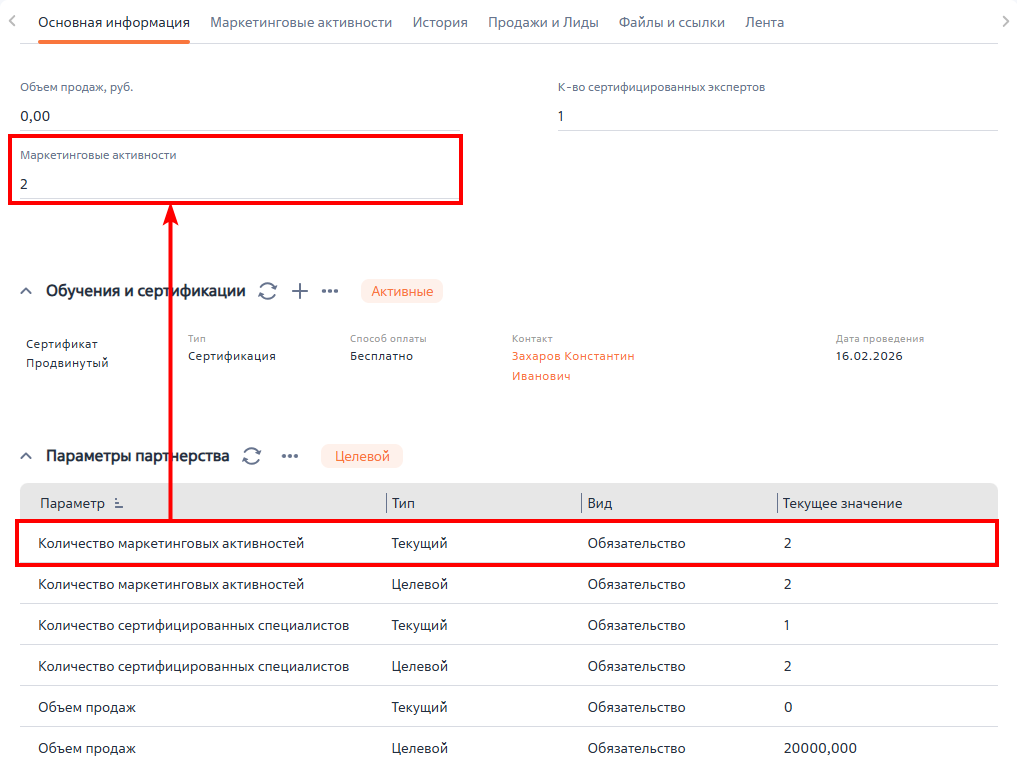Screen dimensions: 1017x775
Task: Switch to the Маркетинговые активности tab
Action: point(301,22)
